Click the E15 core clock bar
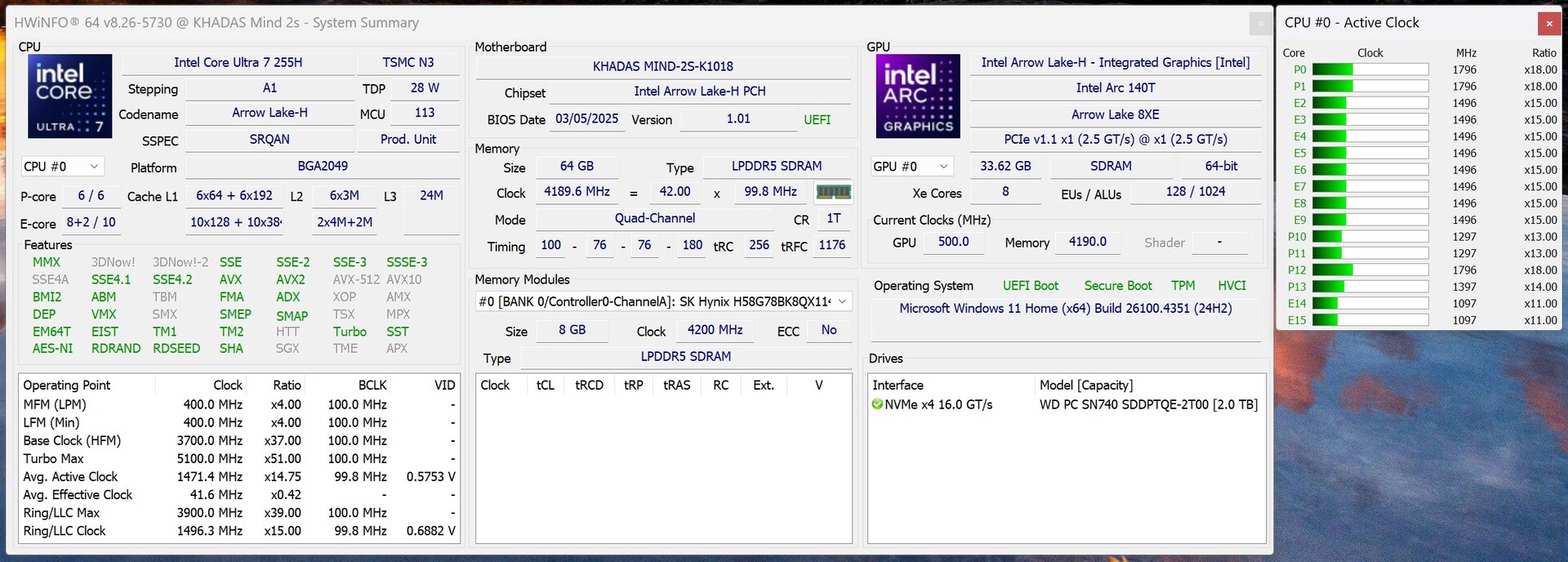The height and width of the screenshot is (562, 1568). coord(1370,320)
